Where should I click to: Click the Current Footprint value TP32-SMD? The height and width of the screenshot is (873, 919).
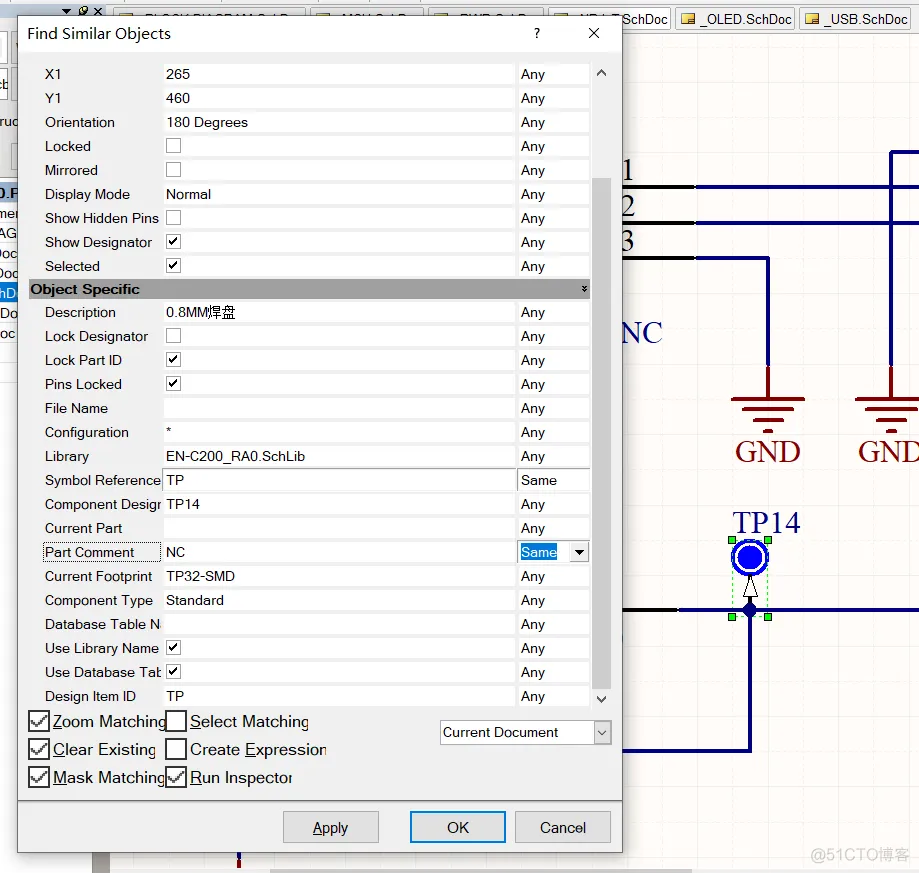pyautogui.click(x=339, y=577)
